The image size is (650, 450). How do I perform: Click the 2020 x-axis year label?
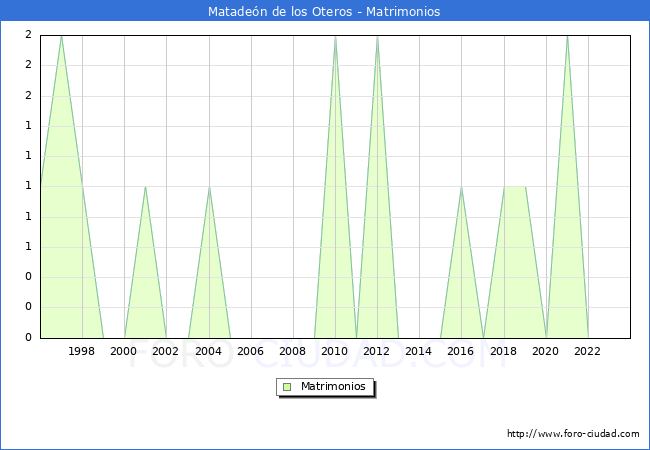(545, 351)
